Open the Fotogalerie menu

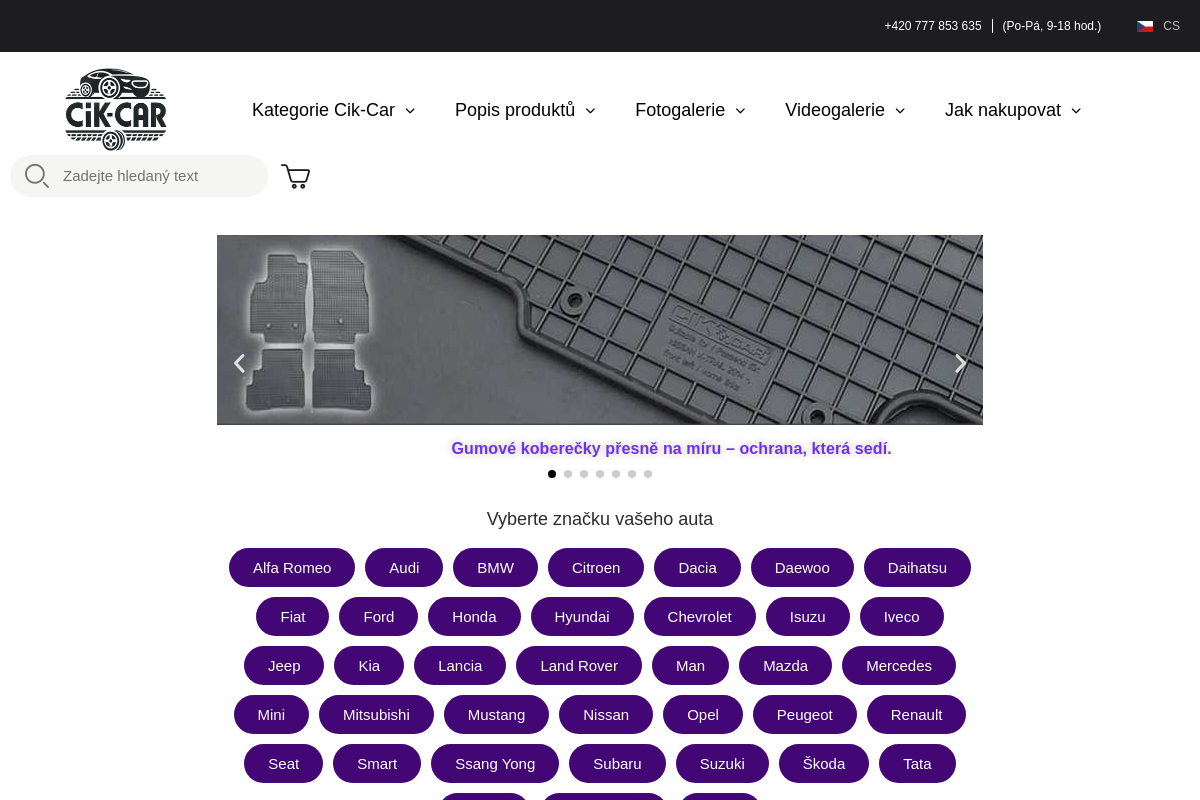[x=690, y=110]
